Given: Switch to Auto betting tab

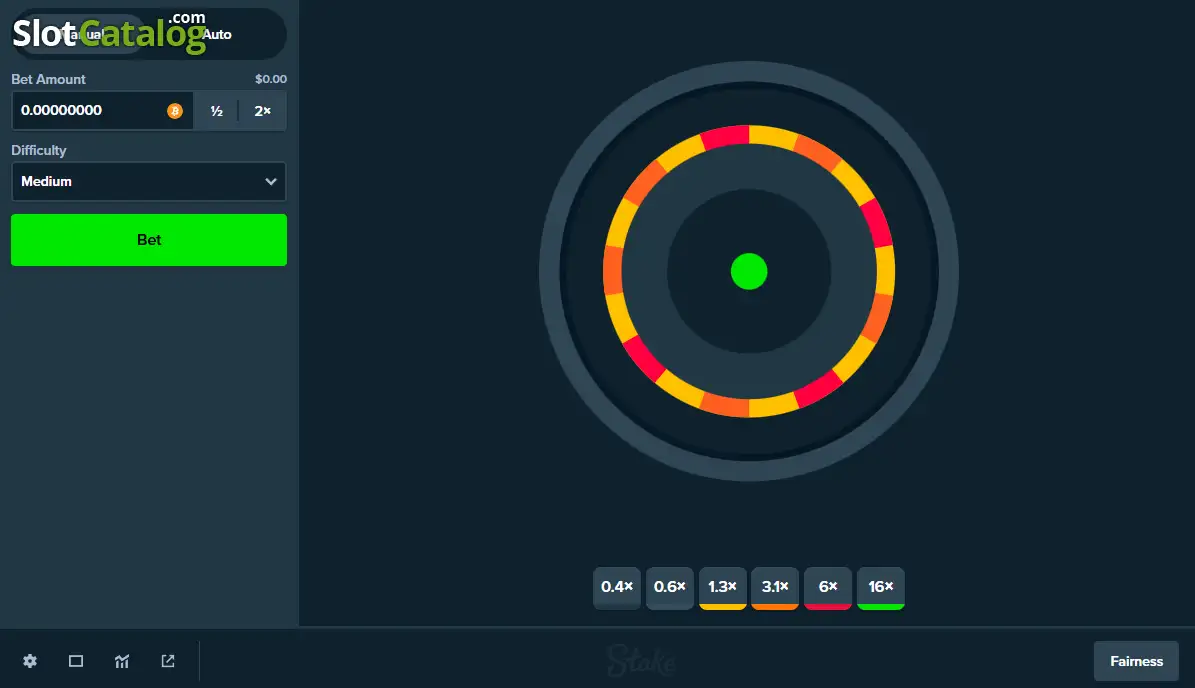Looking at the screenshot, I should [216, 34].
